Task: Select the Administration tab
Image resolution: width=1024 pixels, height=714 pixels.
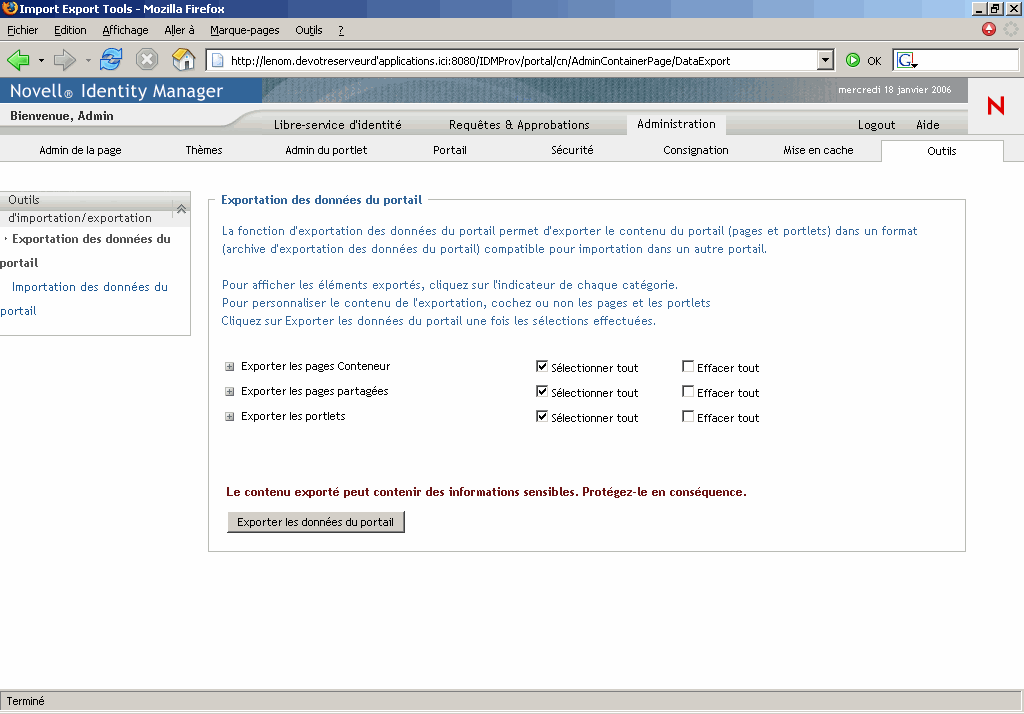Action: click(677, 124)
